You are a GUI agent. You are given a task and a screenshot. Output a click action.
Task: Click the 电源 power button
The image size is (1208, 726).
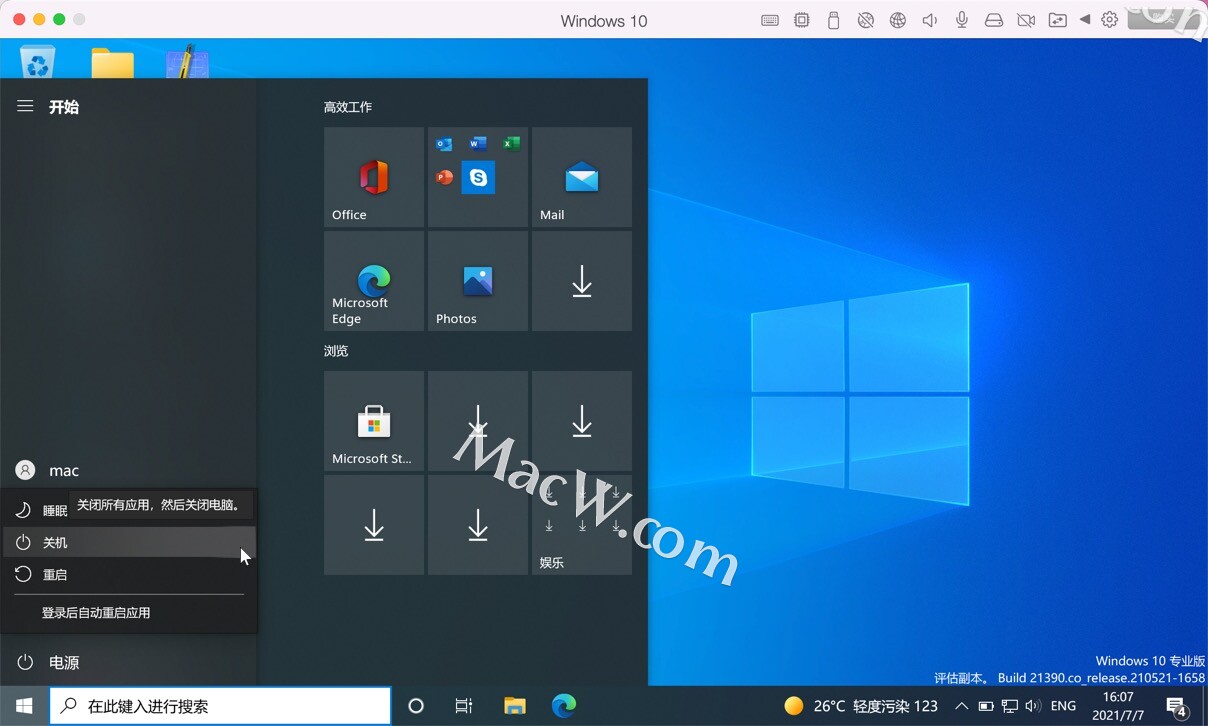point(128,662)
